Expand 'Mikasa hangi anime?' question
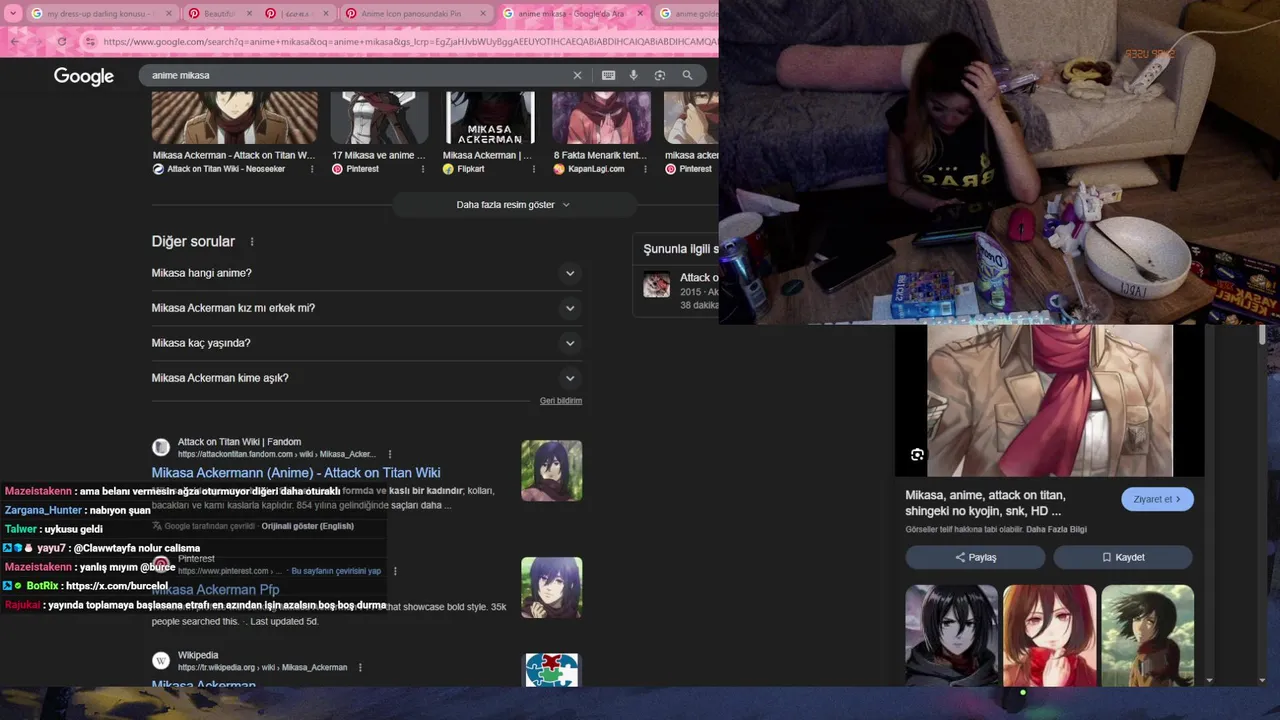Viewport: 1280px width, 720px height. pos(367,273)
